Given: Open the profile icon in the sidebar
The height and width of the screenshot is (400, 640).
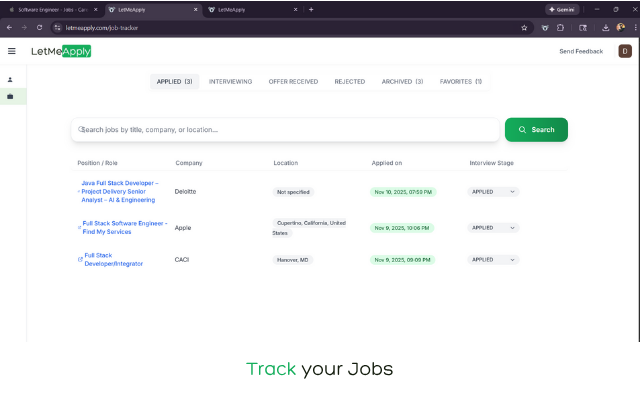Looking at the screenshot, I should 10,80.
